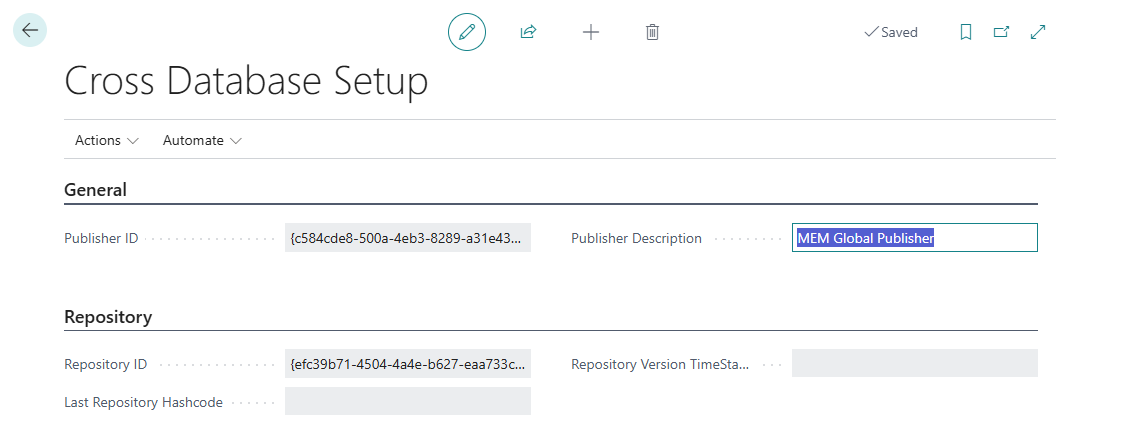Click the Publisher ID field
The height and width of the screenshot is (438, 1121).
408,238
